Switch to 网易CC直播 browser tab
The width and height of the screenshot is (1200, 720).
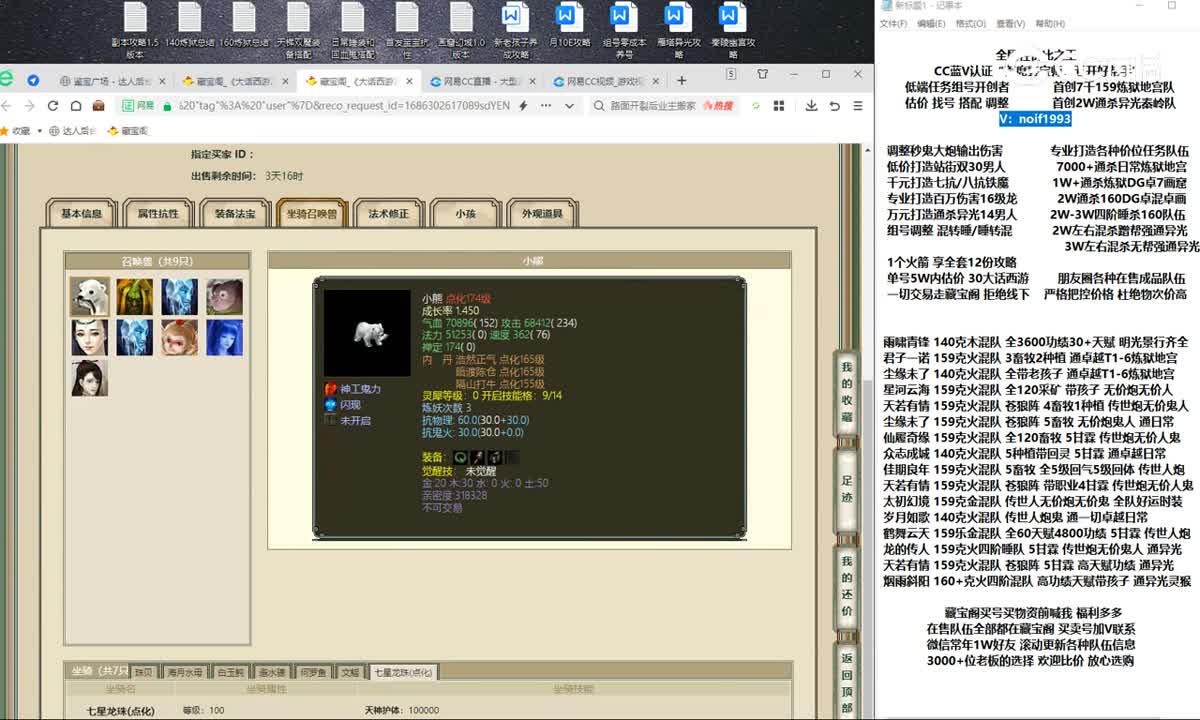[483, 81]
